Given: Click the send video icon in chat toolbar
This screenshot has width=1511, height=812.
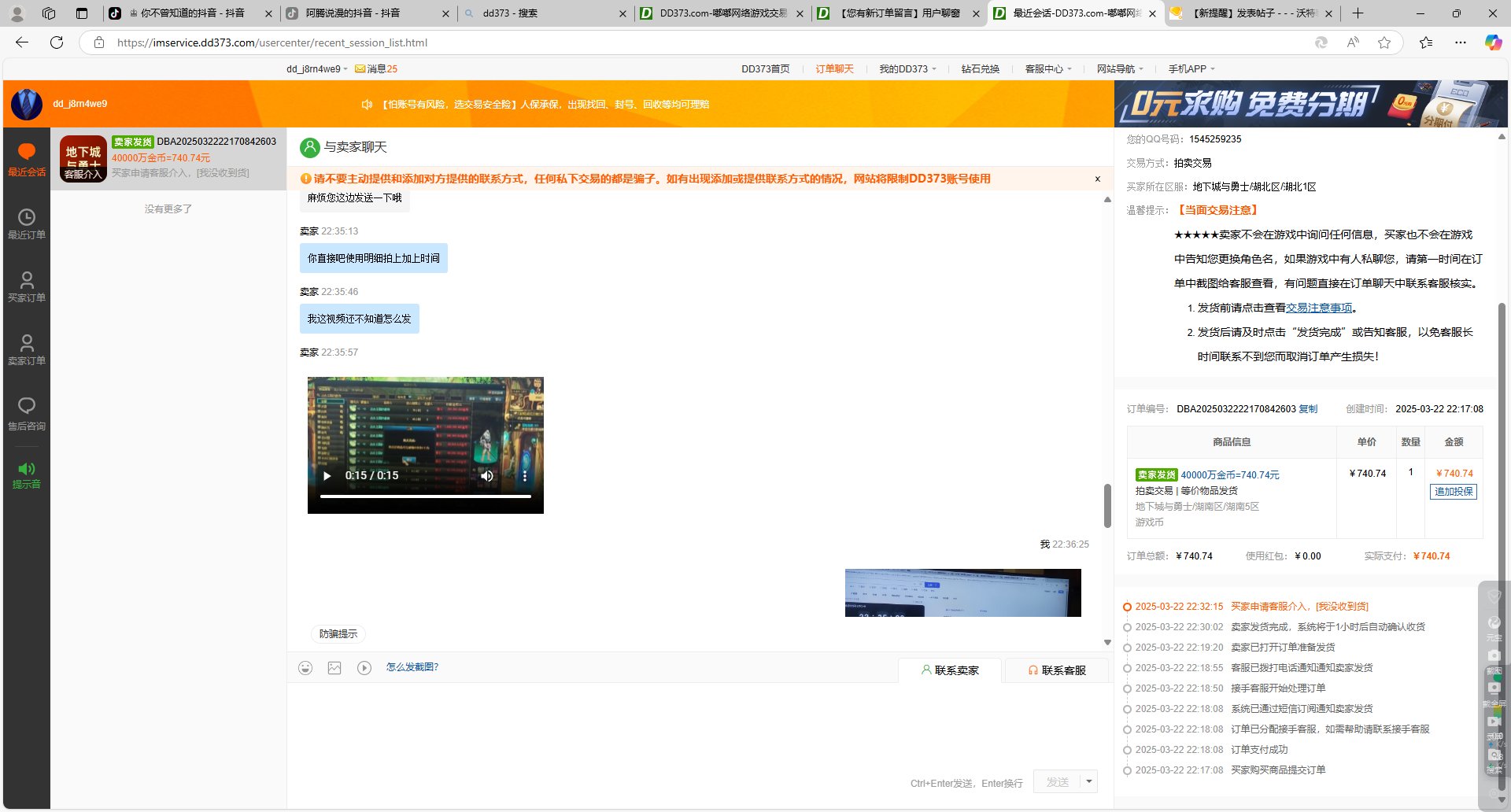Looking at the screenshot, I should click(364, 668).
